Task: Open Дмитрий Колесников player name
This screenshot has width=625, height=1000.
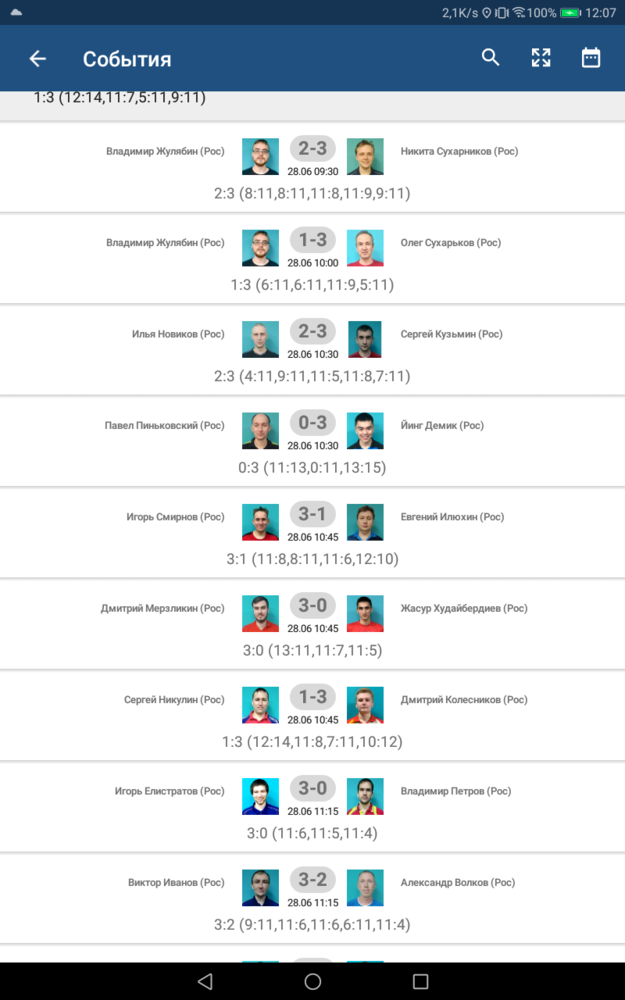Action: [464, 700]
